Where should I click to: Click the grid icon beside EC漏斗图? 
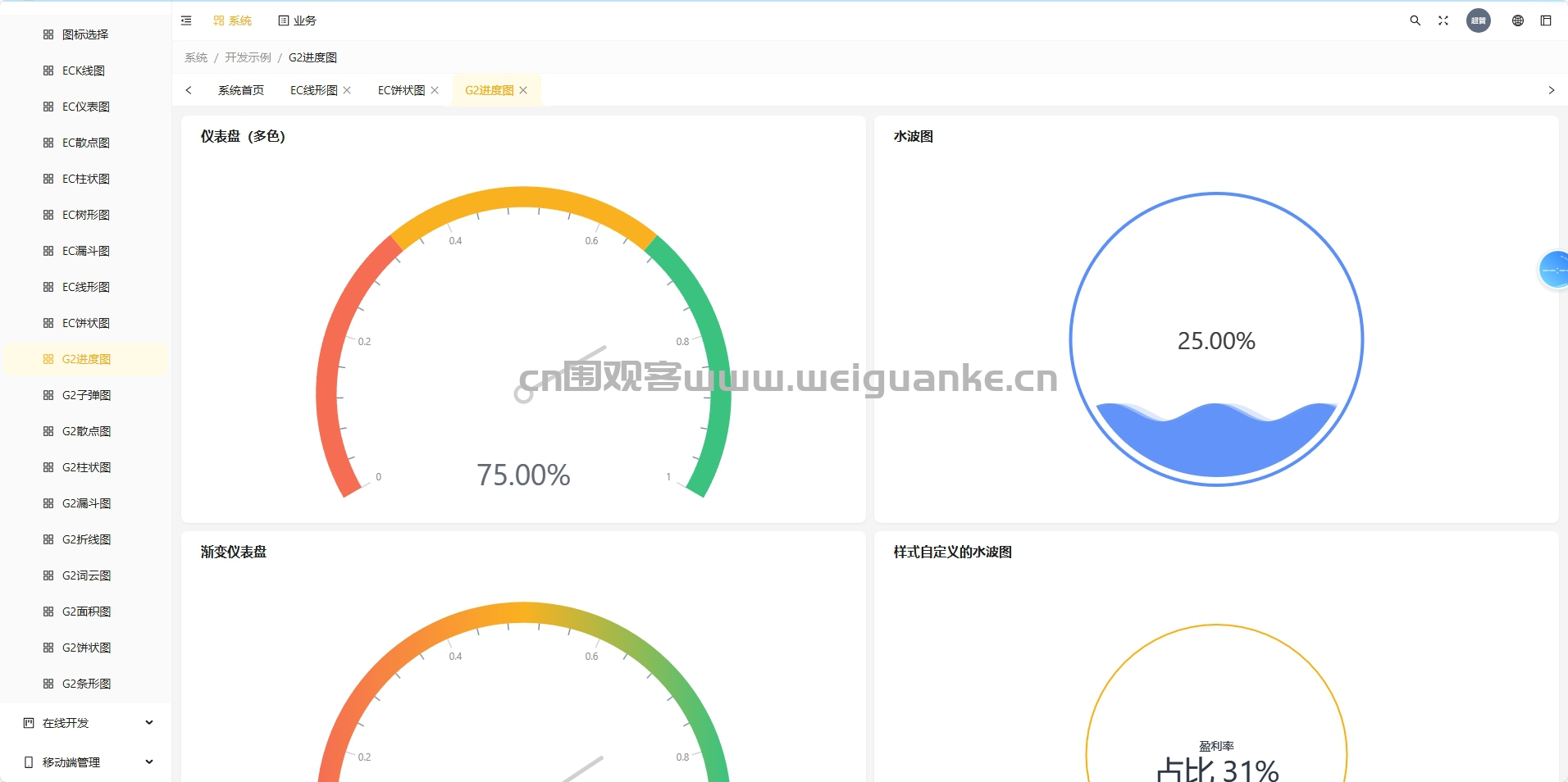pos(48,251)
